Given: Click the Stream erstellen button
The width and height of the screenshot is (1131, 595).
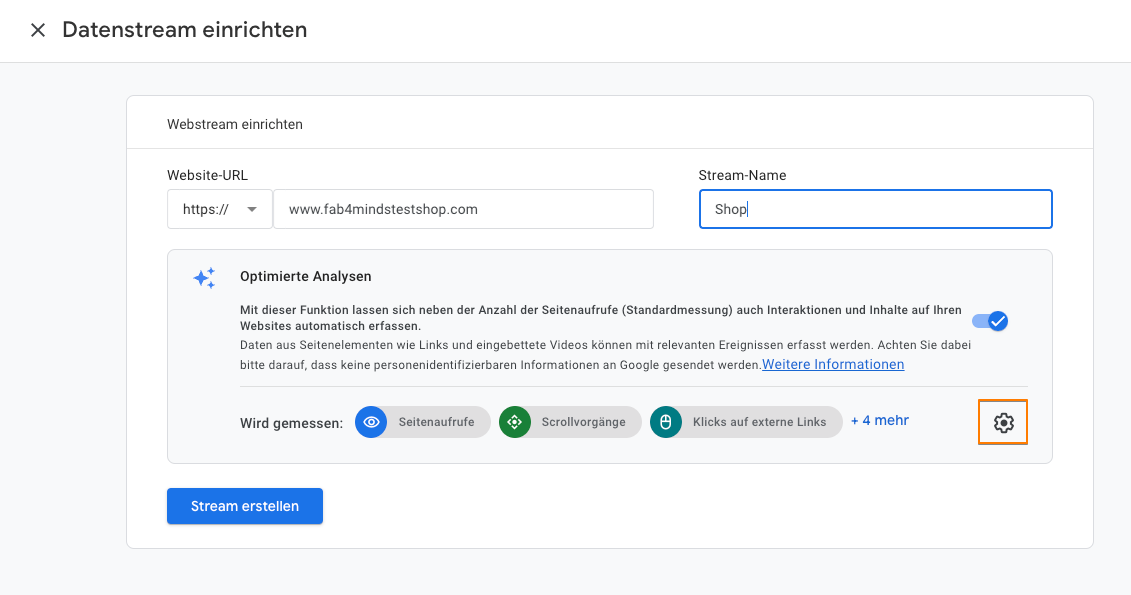Looking at the screenshot, I should 245,506.
